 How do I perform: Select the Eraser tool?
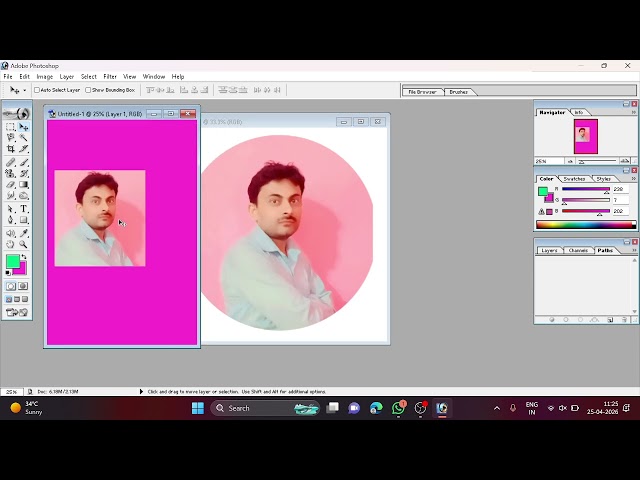(x=11, y=184)
